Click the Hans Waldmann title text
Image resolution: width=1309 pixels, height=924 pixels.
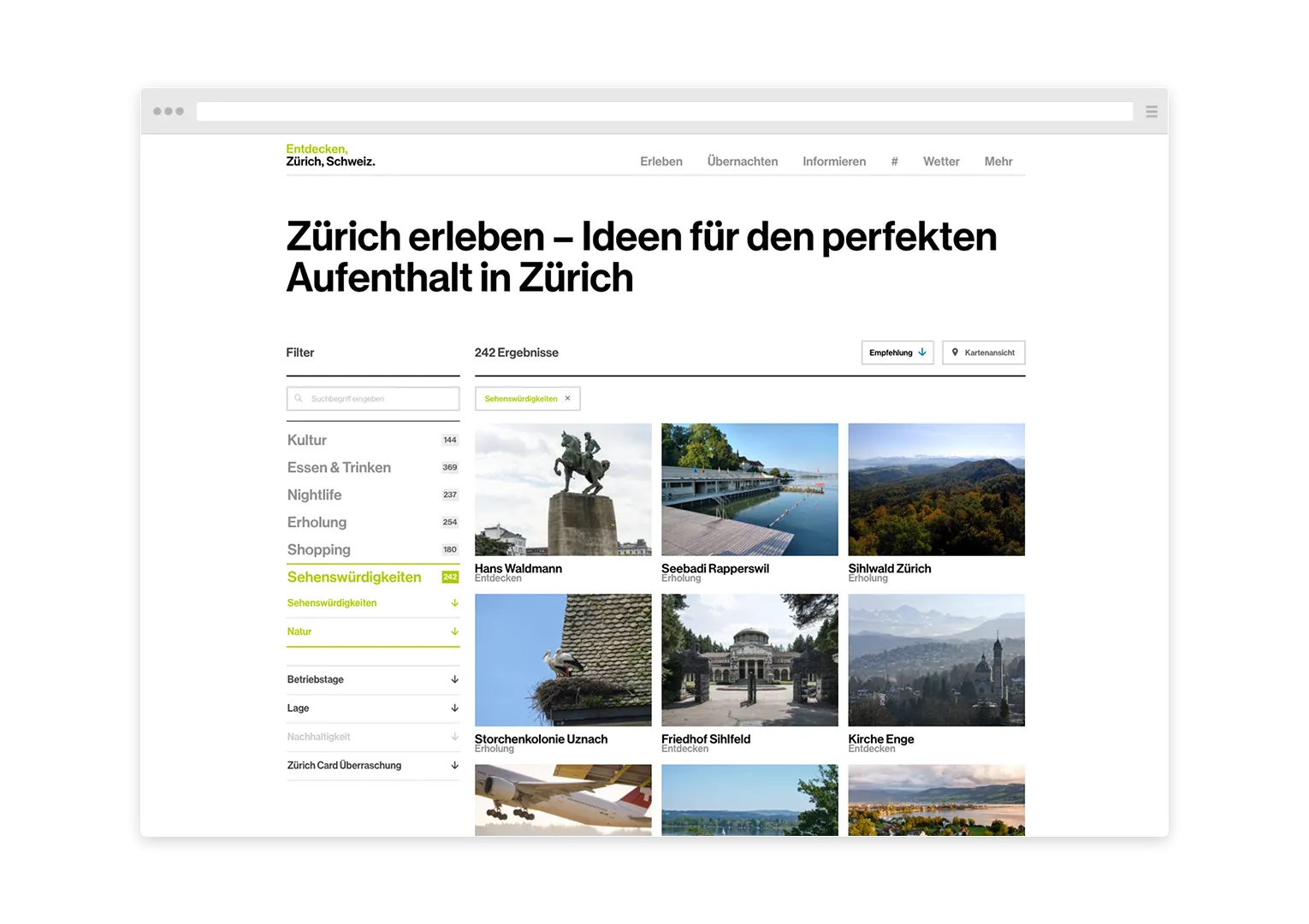point(518,568)
